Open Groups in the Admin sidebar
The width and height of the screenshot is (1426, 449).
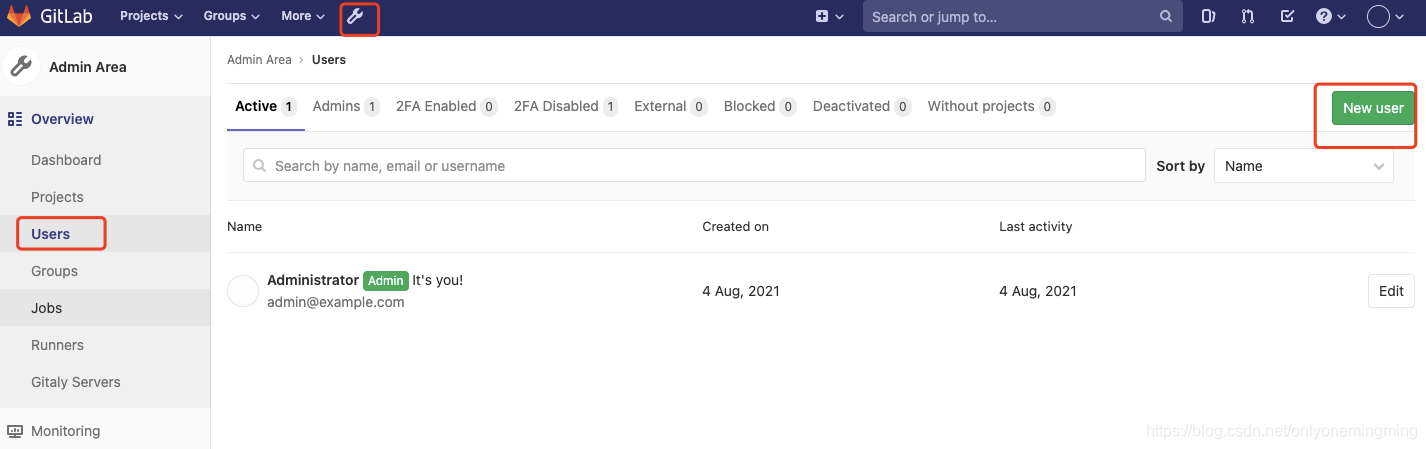tap(54, 271)
